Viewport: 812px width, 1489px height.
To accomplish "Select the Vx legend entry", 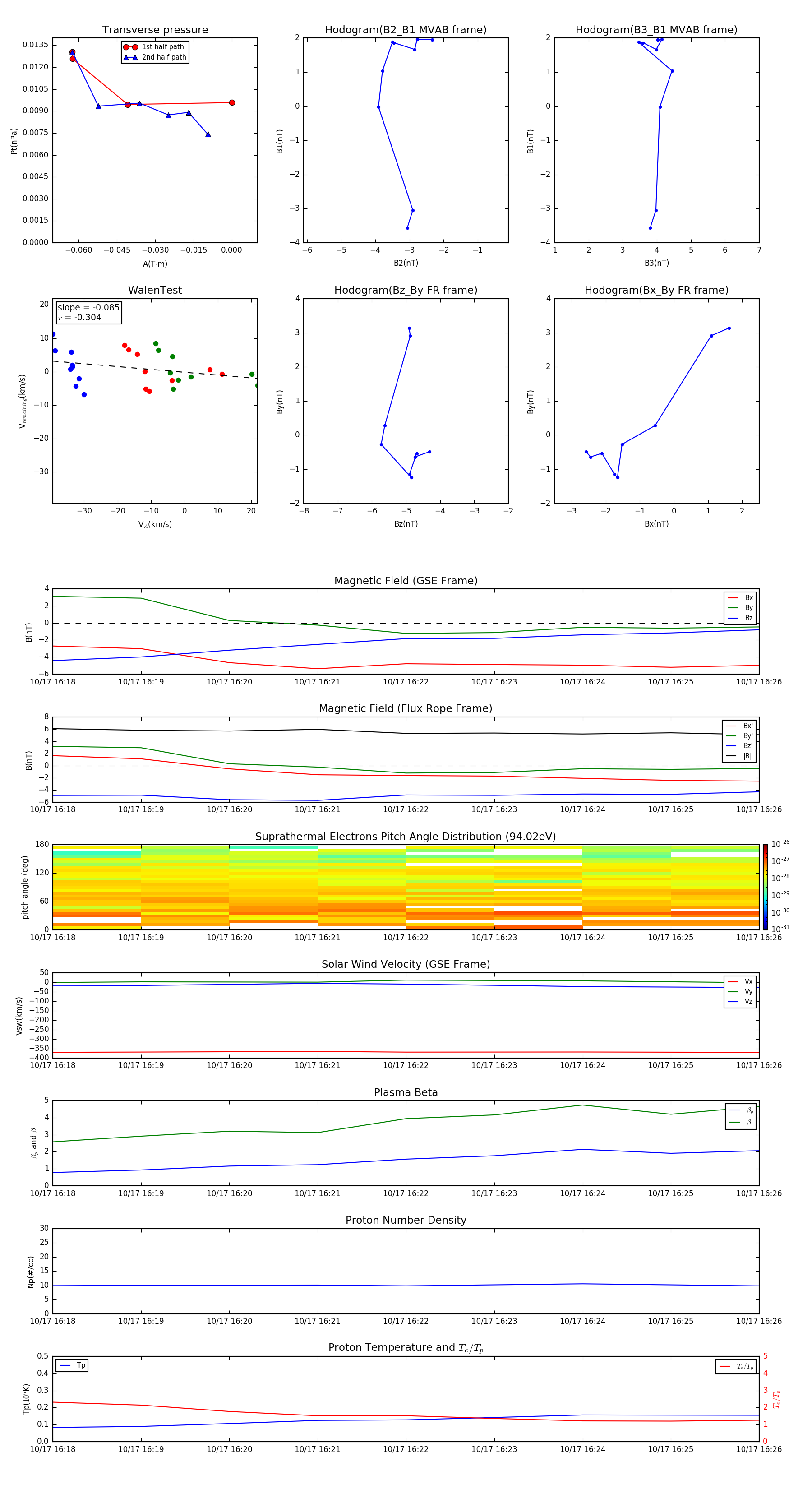I will tap(740, 981).
